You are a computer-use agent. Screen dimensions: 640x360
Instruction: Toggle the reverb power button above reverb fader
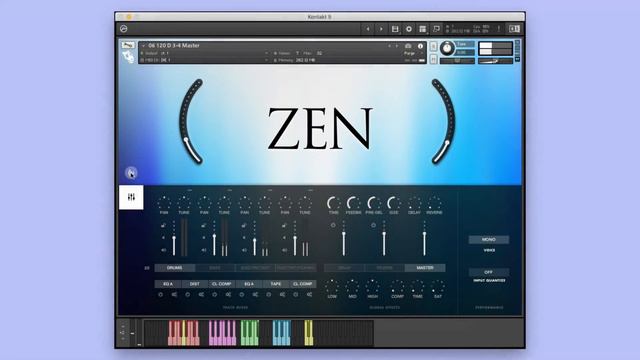pyautogui.click(x=373, y=225)
